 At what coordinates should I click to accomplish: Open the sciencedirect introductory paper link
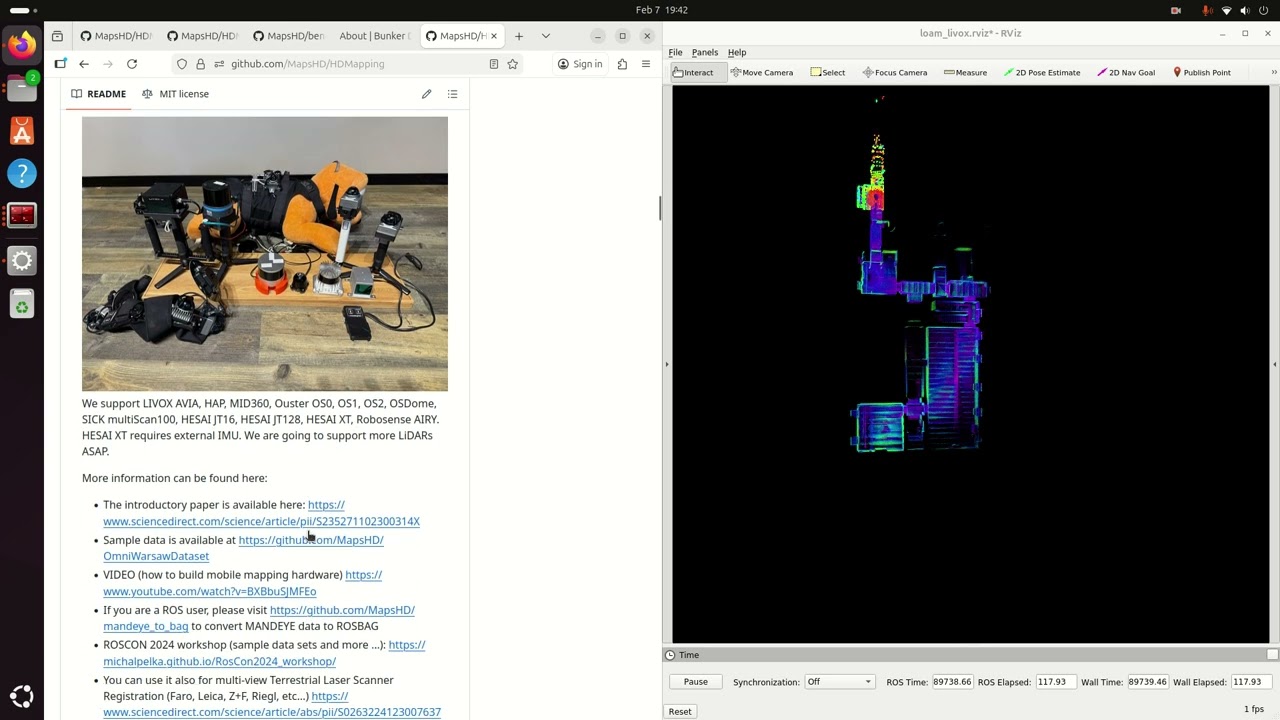tap(261, 513)
